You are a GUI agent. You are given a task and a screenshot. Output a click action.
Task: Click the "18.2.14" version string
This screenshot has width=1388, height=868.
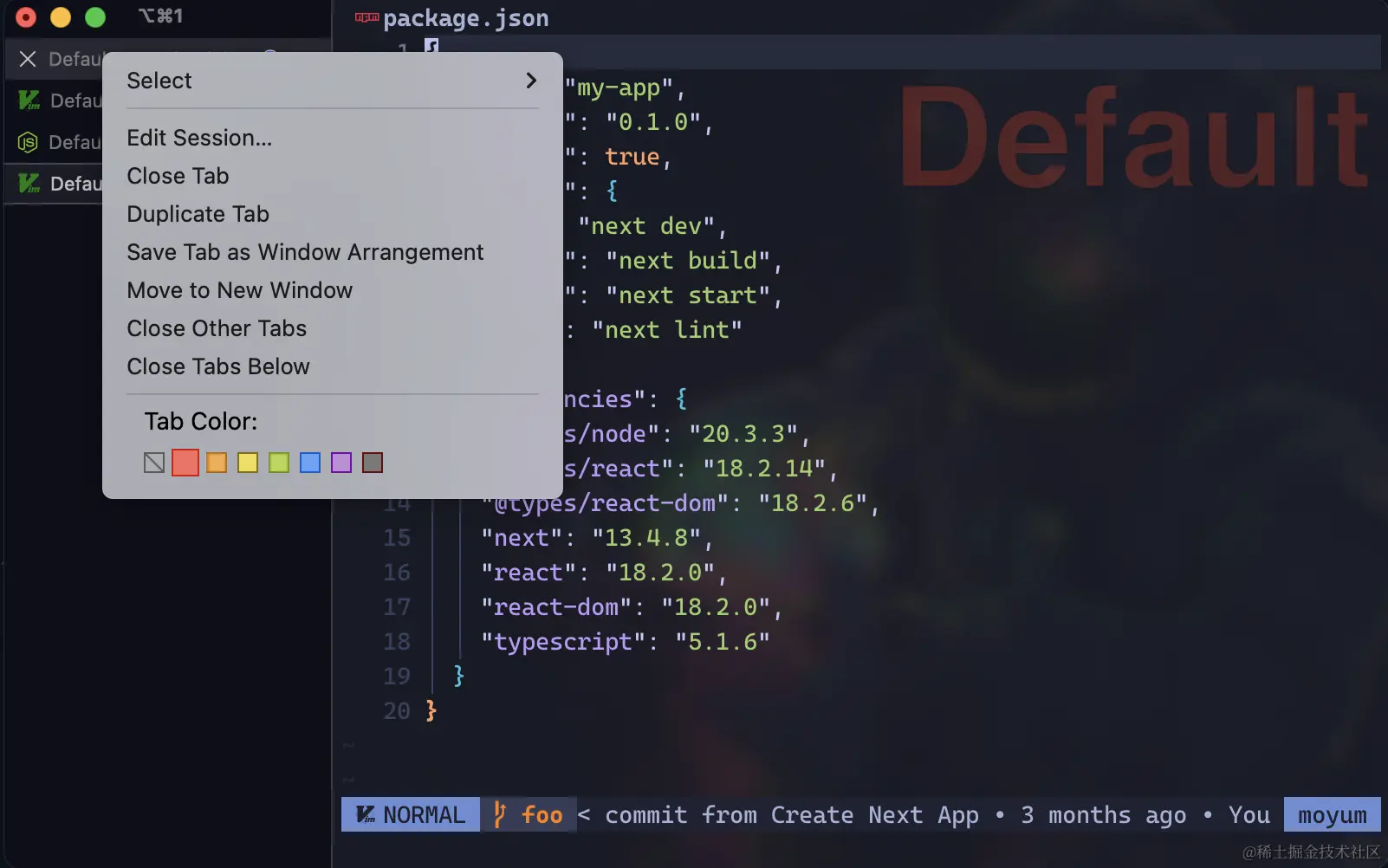point(764,469)
